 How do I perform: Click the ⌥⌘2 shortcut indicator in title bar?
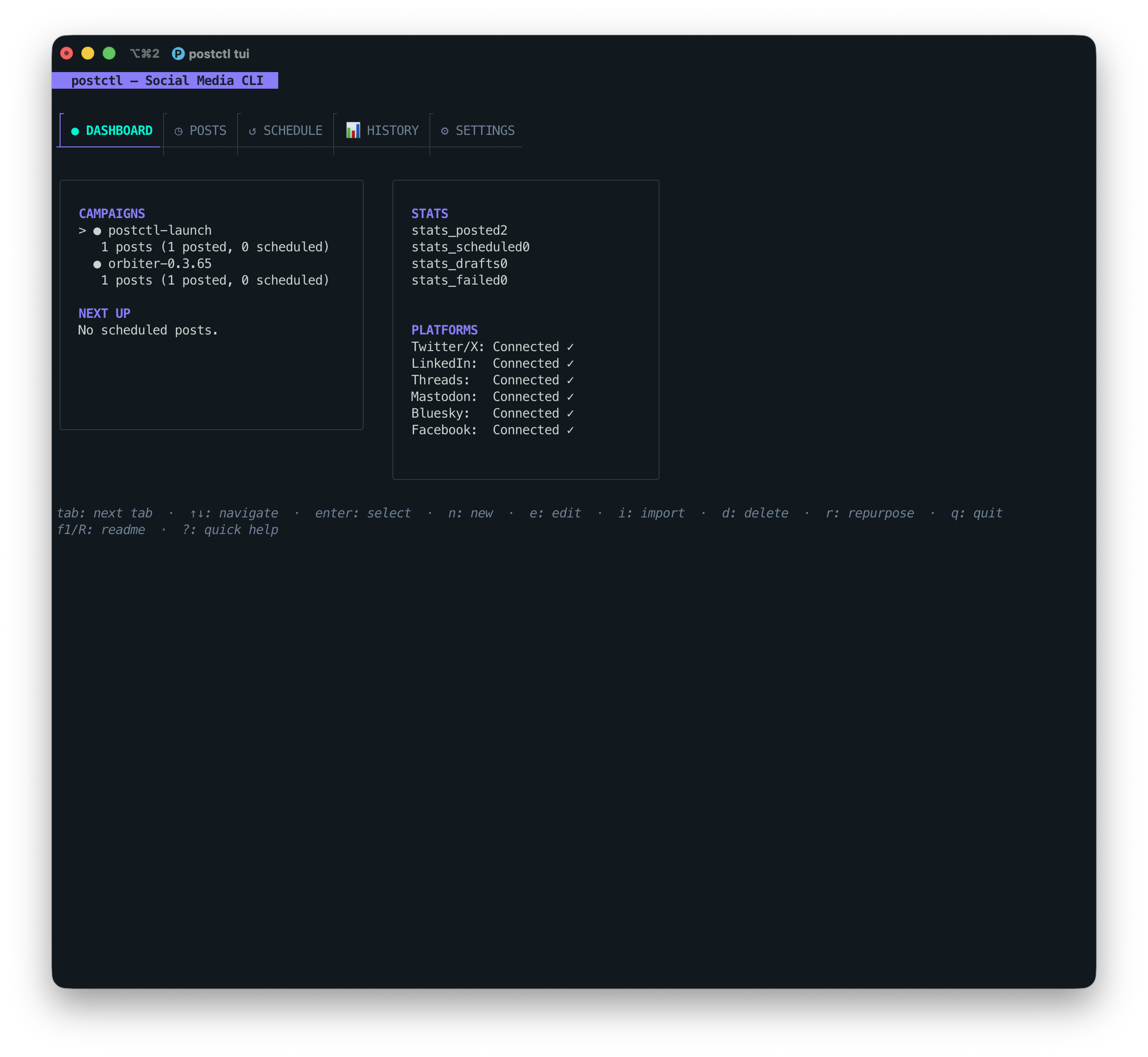point(145,54)
